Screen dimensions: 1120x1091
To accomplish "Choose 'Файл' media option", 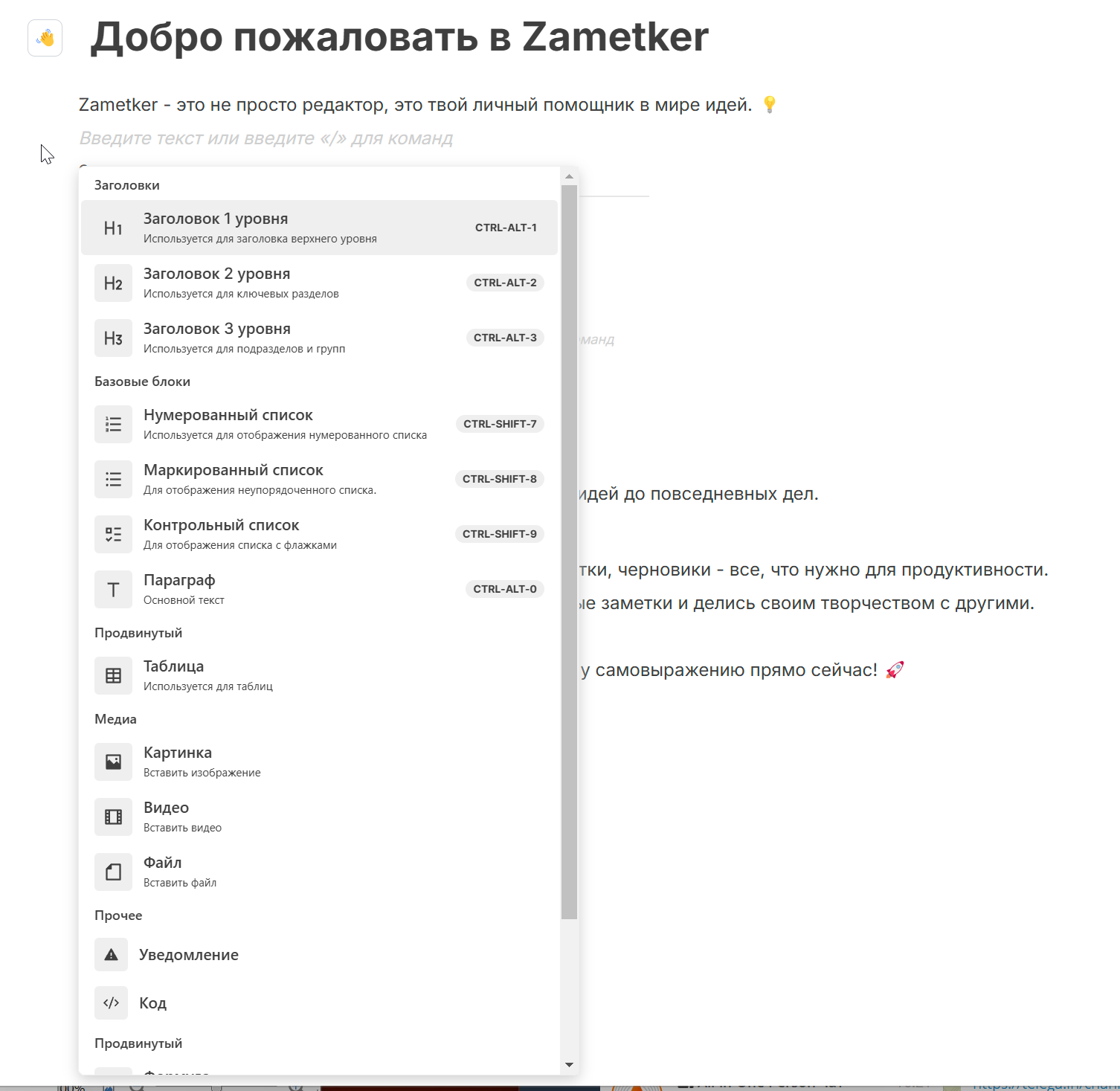I will point(319,872).
